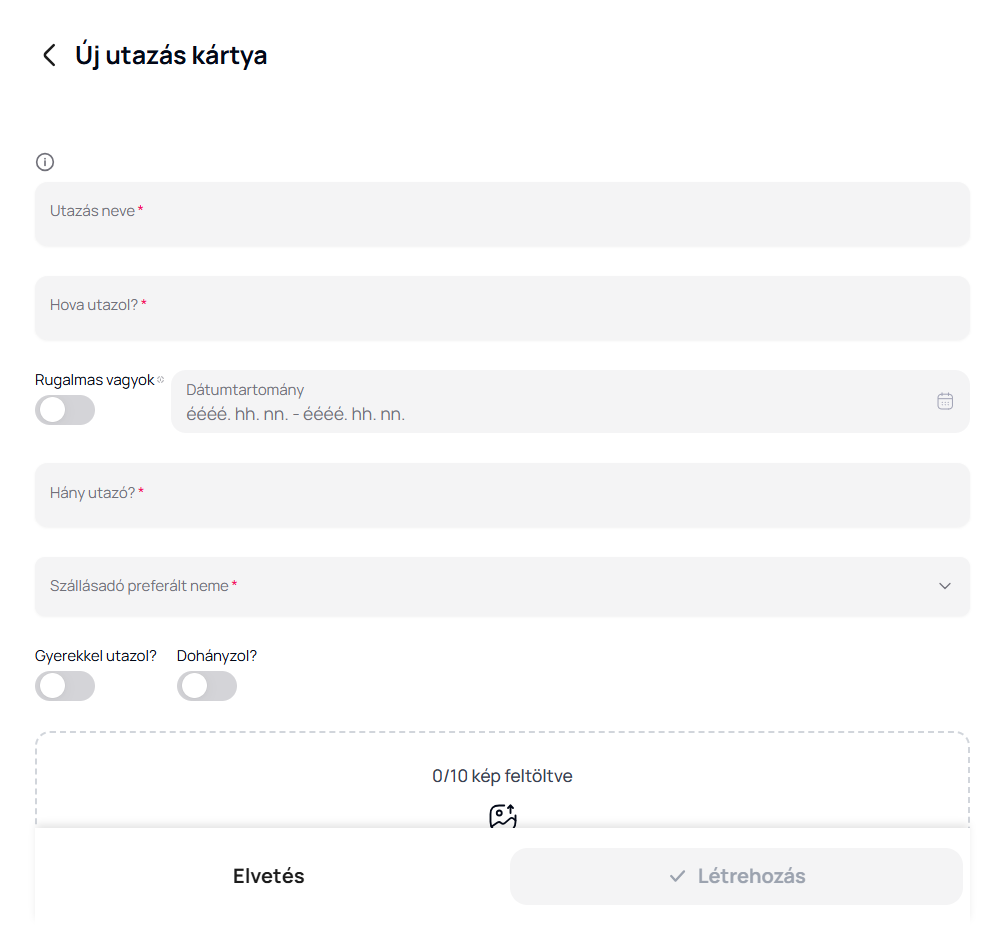This screenshot has height=925, width=1003.
Task: Focus the Utazás neve text field
Action: pyautogui.click(x=502, y=213)
